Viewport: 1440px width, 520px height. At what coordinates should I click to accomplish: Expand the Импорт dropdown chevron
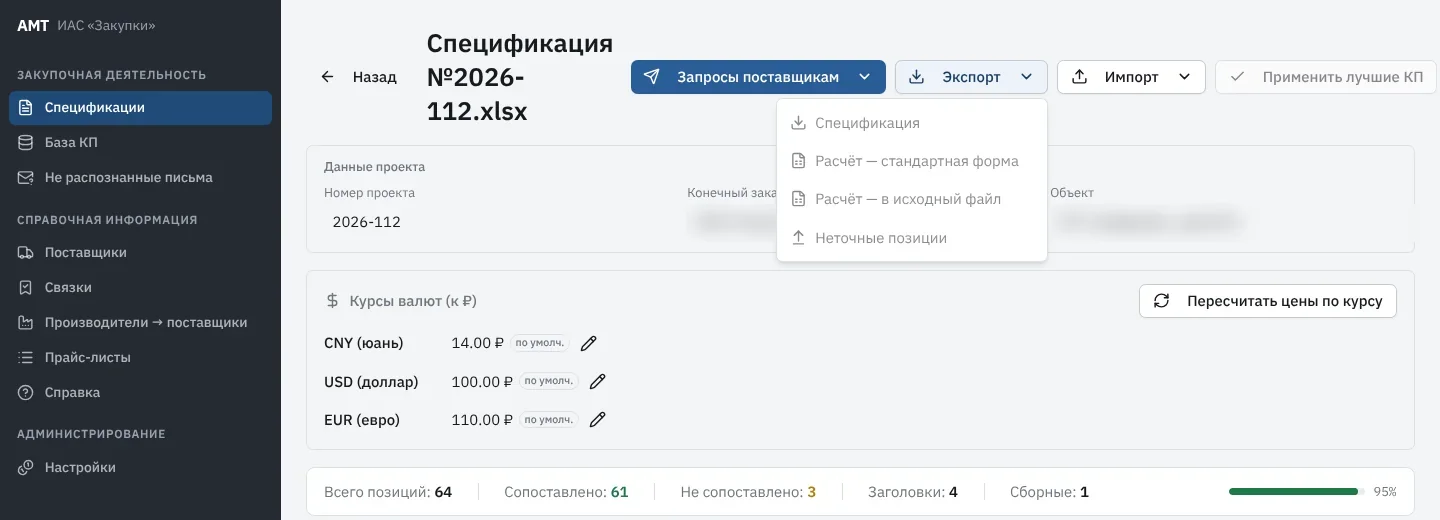pos(1185,77)
